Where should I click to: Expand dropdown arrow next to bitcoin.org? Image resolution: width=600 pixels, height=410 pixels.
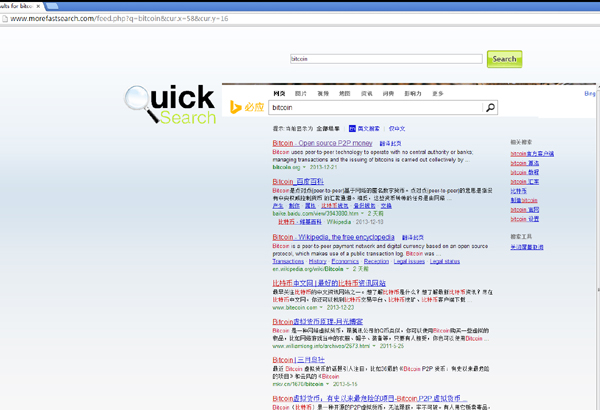pyautogui.click(x=304, y=167)
